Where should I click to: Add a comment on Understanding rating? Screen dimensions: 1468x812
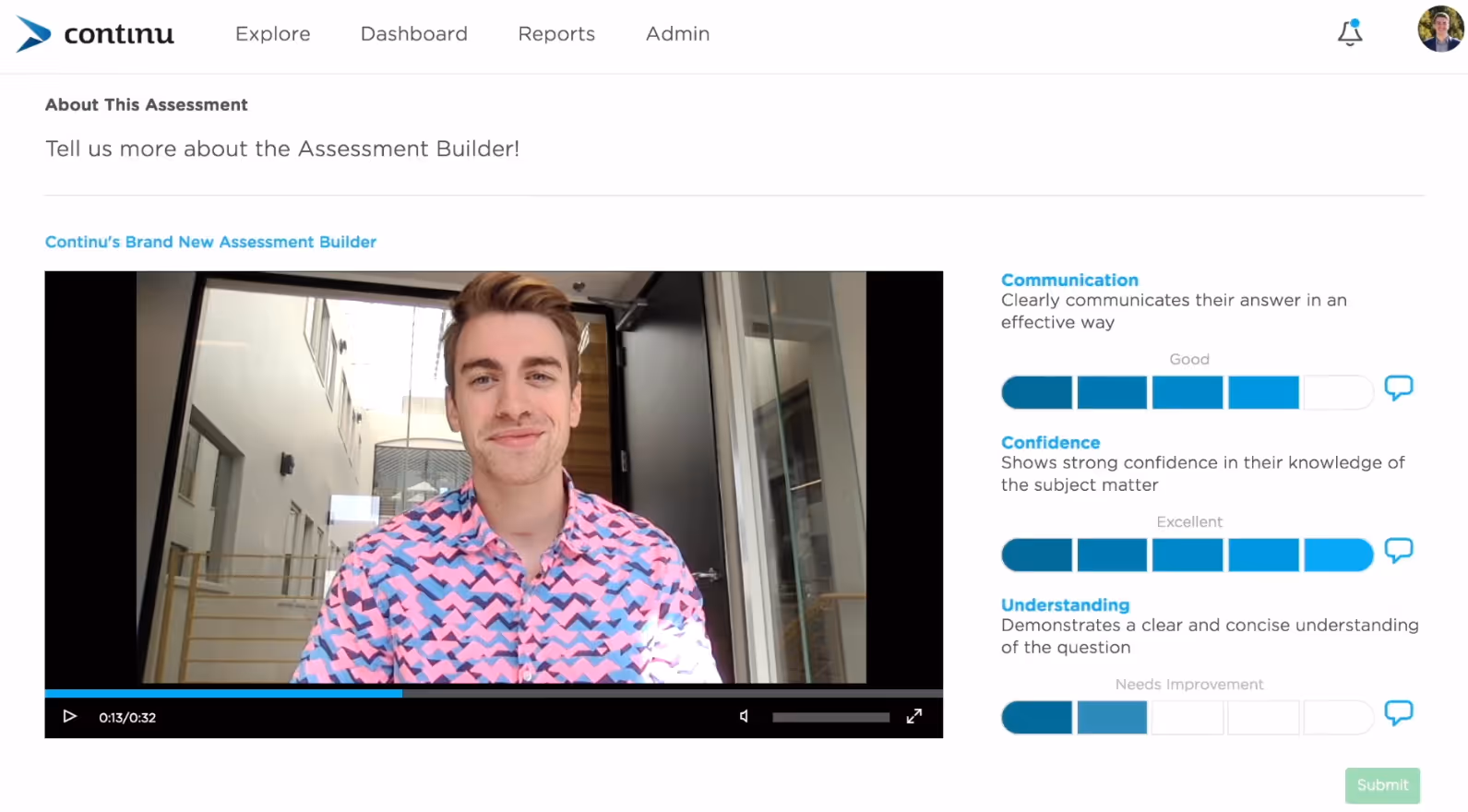pyautogui.click(x=1399, y=712)
